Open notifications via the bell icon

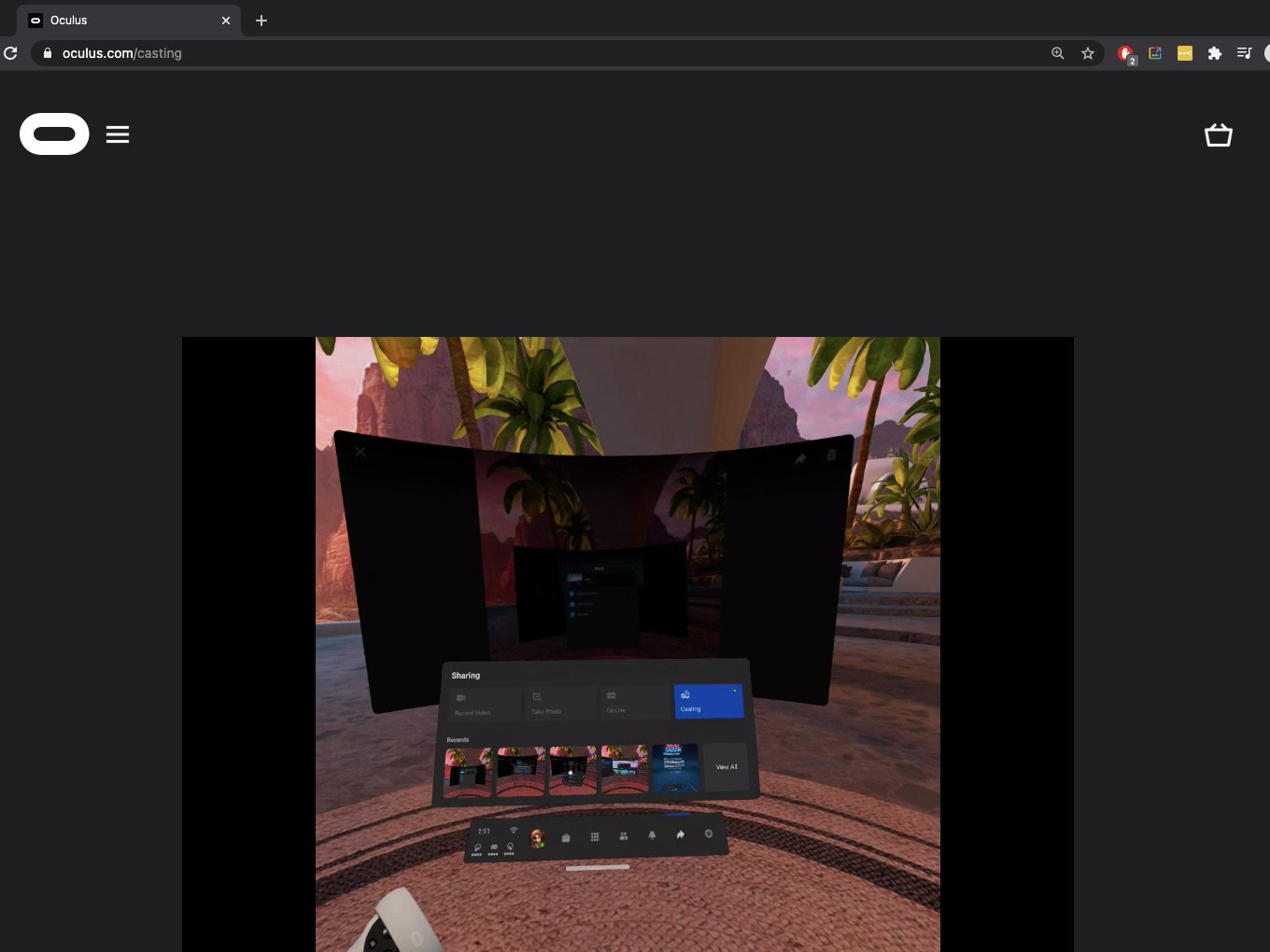652,836
